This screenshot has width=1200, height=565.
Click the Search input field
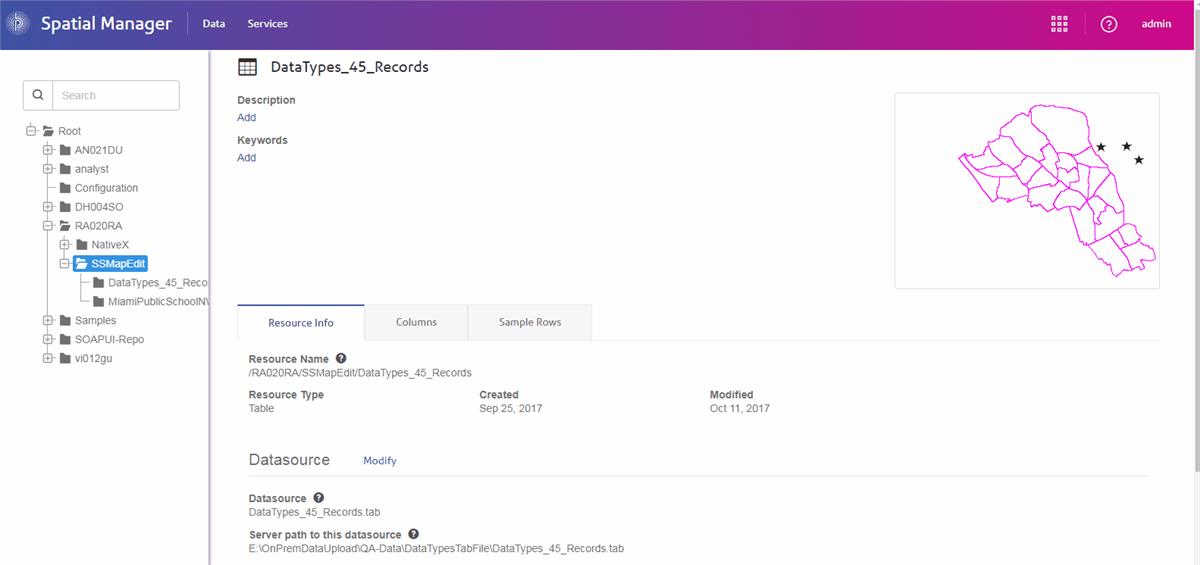116,95
